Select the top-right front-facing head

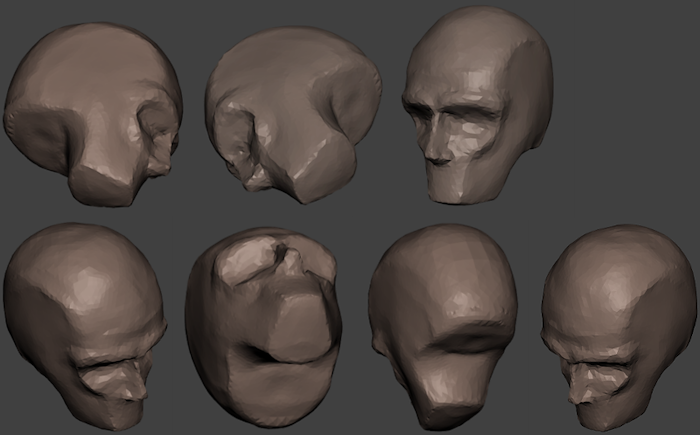point(478,105)
